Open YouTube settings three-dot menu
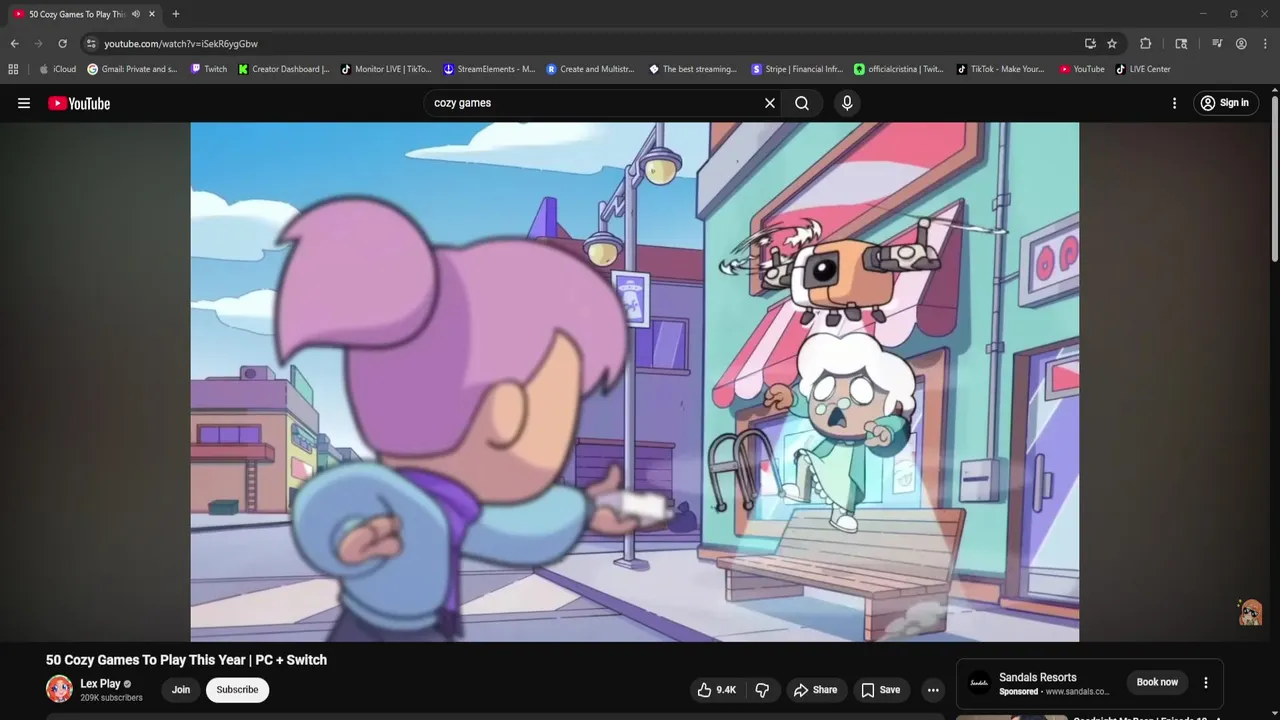Screen dimensions: 1280x720 coord(1174,103)
